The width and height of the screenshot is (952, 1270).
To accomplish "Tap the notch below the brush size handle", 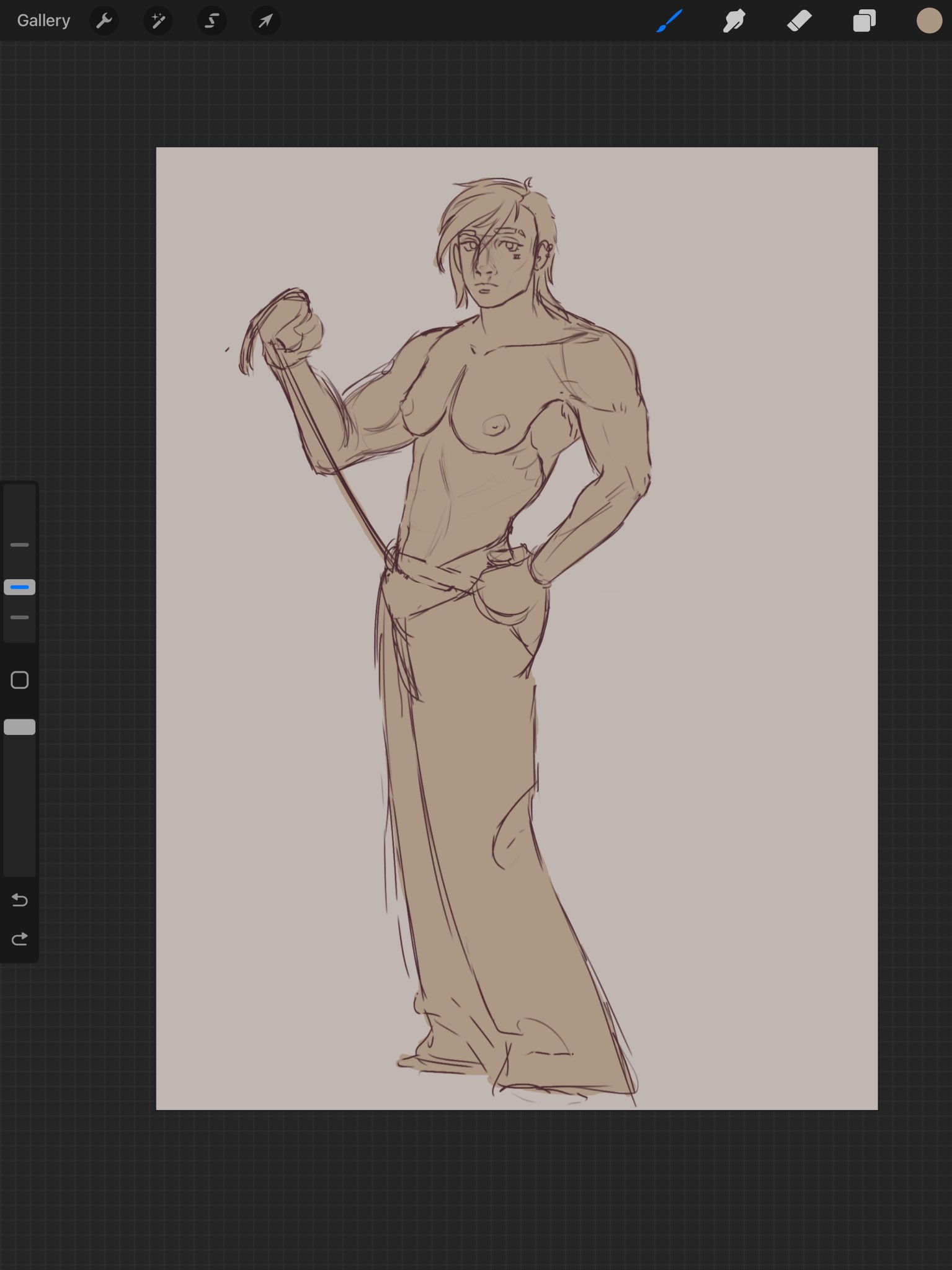I will [x=20, y=618].
